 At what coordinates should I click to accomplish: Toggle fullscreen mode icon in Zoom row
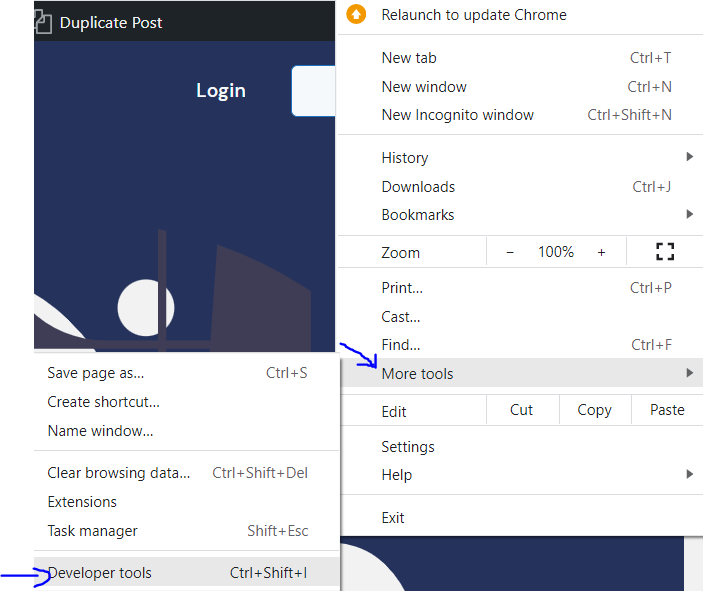tap(665, 252)
